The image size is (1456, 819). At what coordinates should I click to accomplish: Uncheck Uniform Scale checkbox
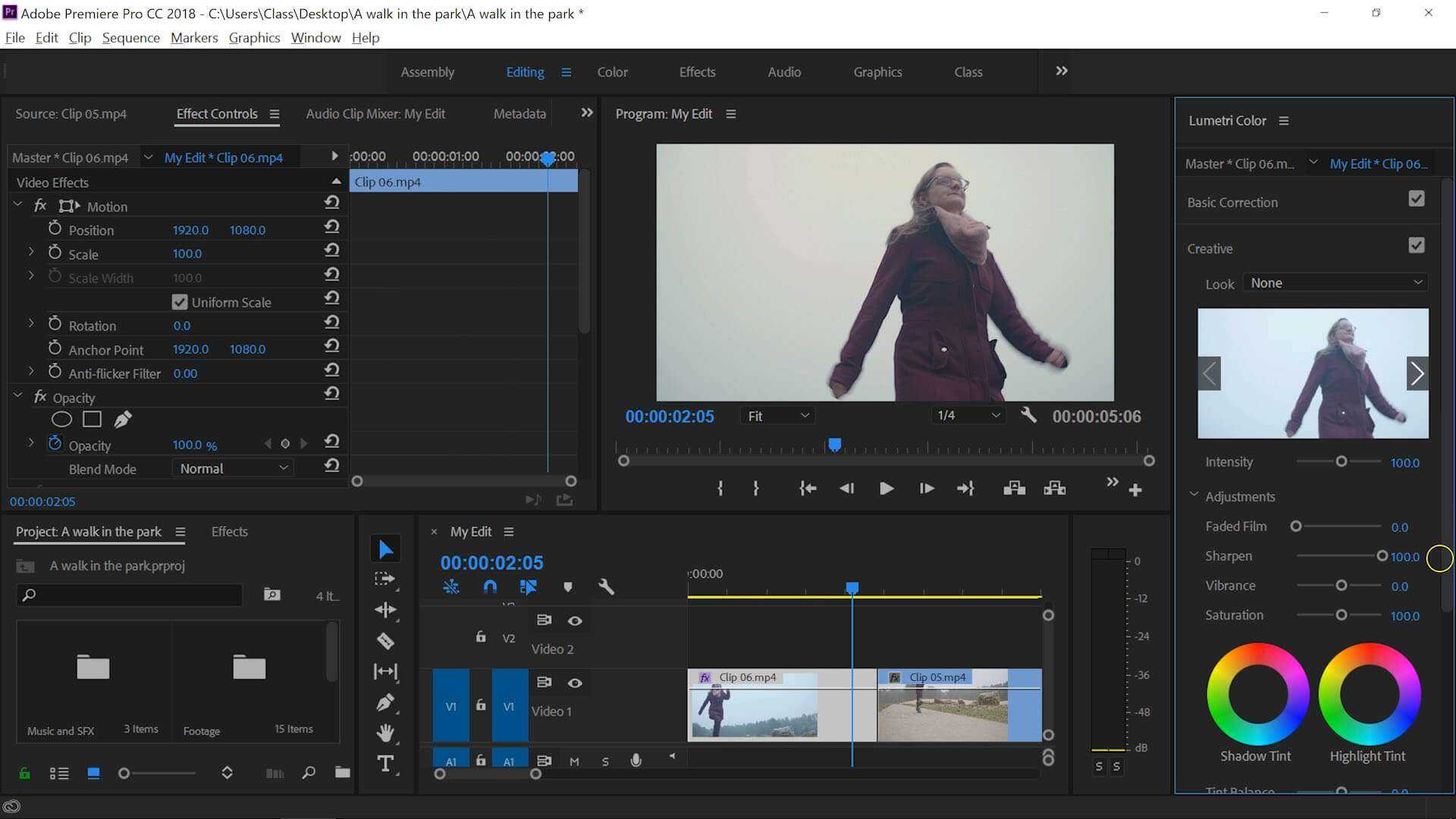[x=180, y=302]
